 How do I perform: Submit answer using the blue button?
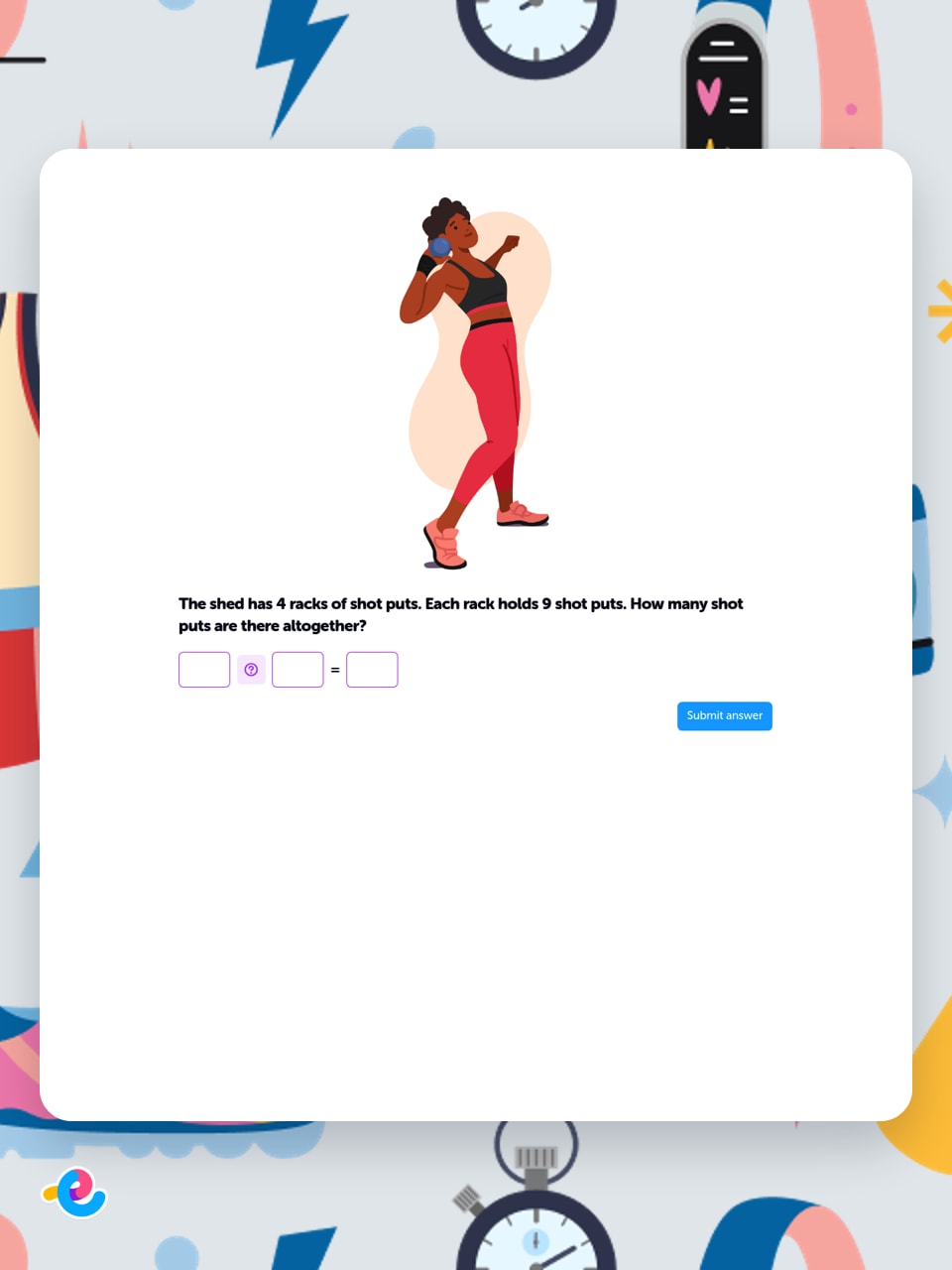(x=725, y=716)
